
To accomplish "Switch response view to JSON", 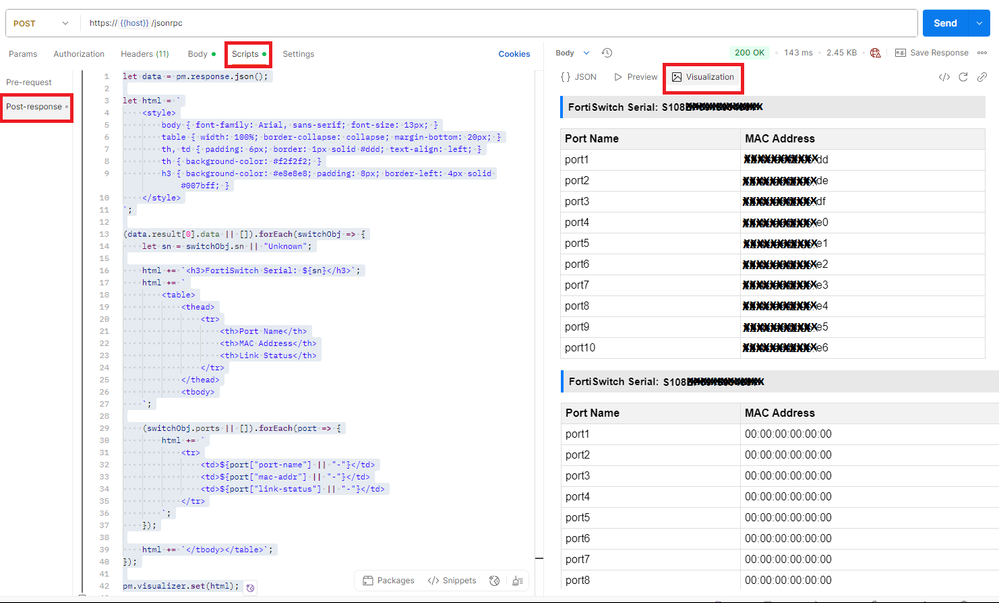I will pos(579,77).
